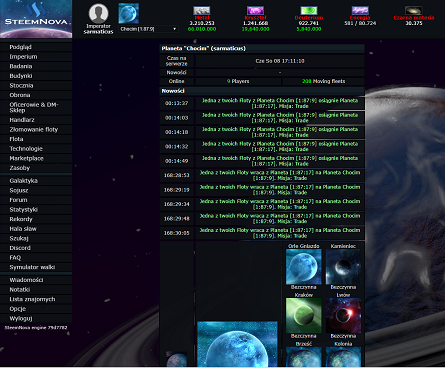Click the fleet message at 00:13:37
Image resolution: width=445 pixels, height=368 pixels.
tap(280, 103)
